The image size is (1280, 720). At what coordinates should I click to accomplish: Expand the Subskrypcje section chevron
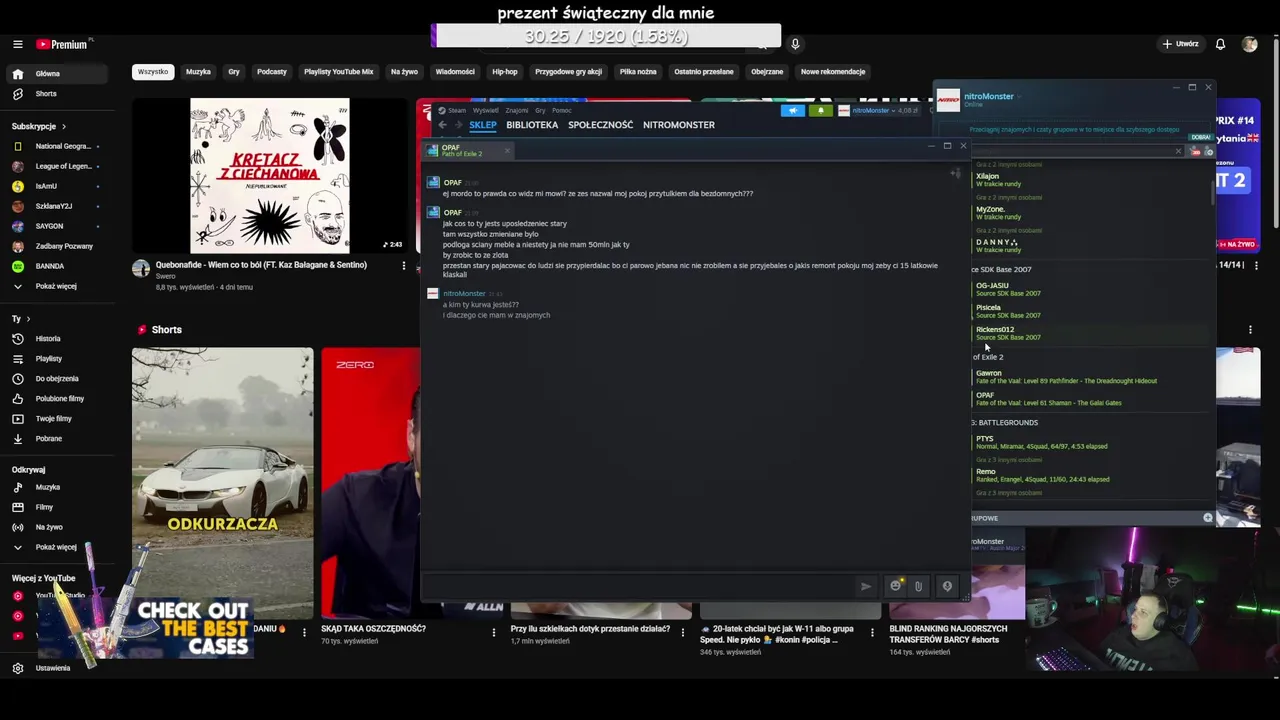point(63,127)
